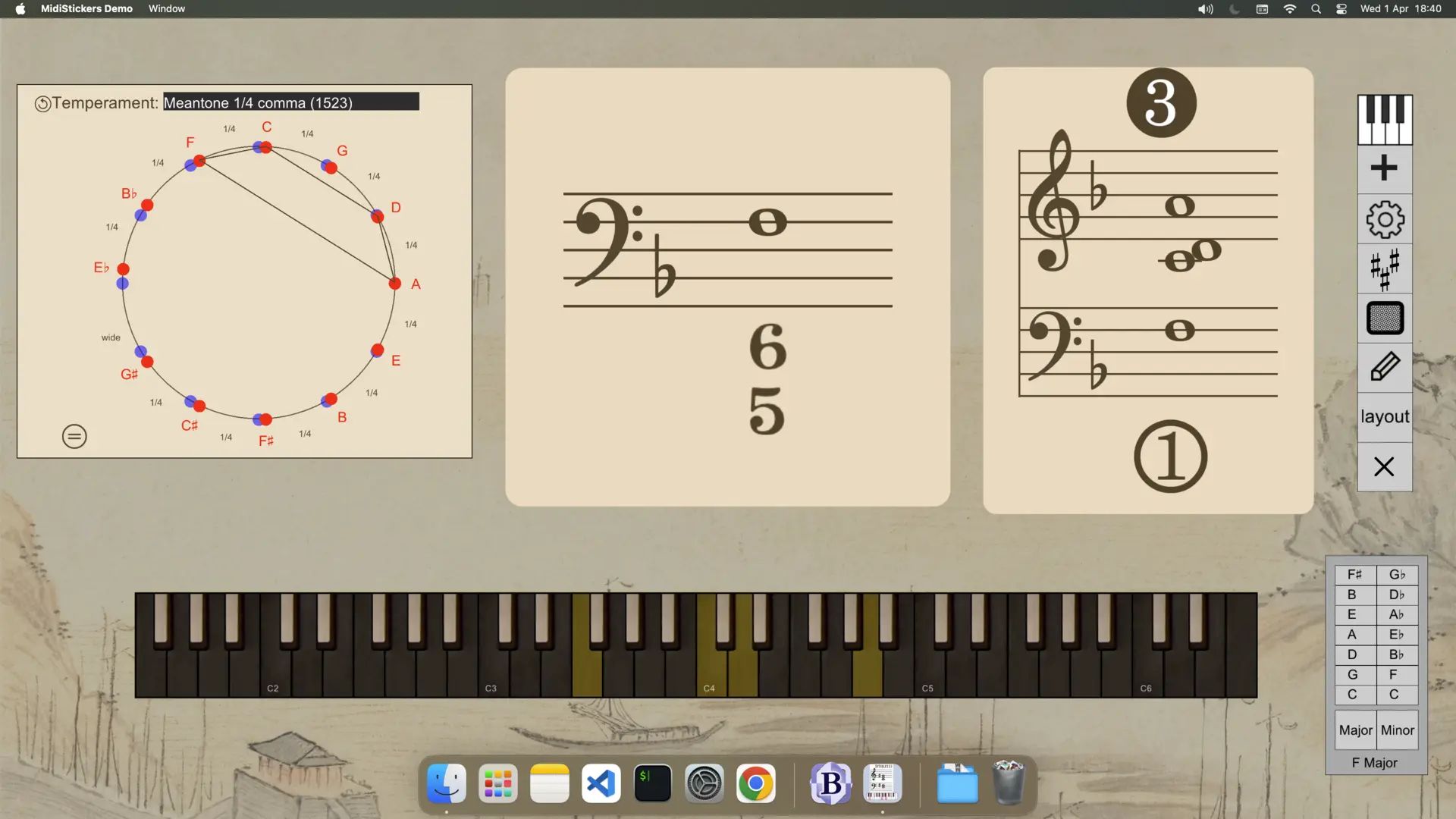The image size is (1456, 819).
Task: Open the Window menu
Action: click(x=166, y=8)
